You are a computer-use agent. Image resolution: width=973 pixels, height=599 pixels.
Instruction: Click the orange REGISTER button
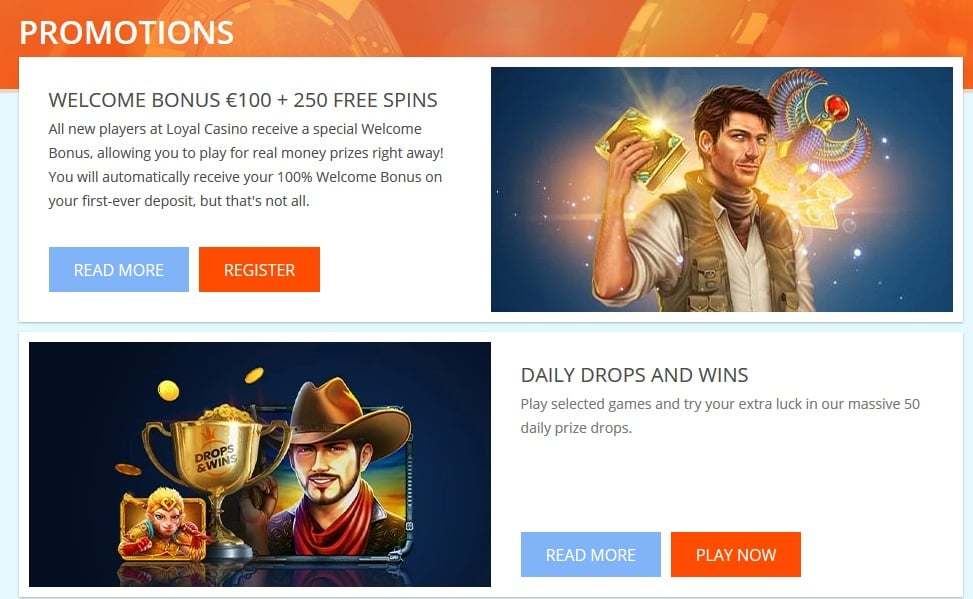click(259, 269)
